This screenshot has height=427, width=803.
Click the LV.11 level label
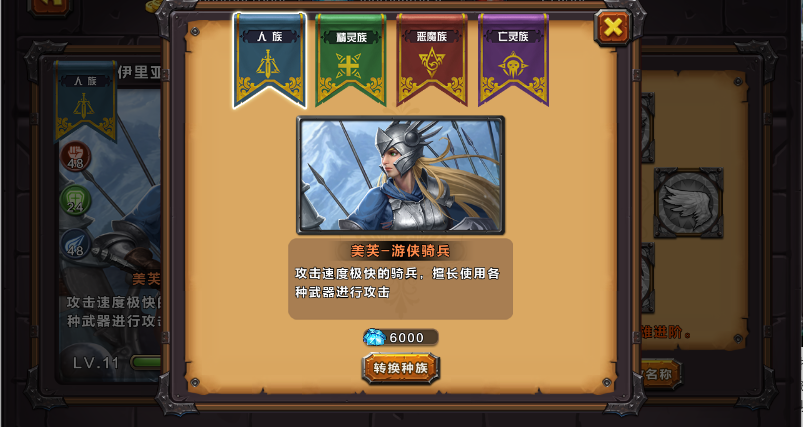[96, 363]
